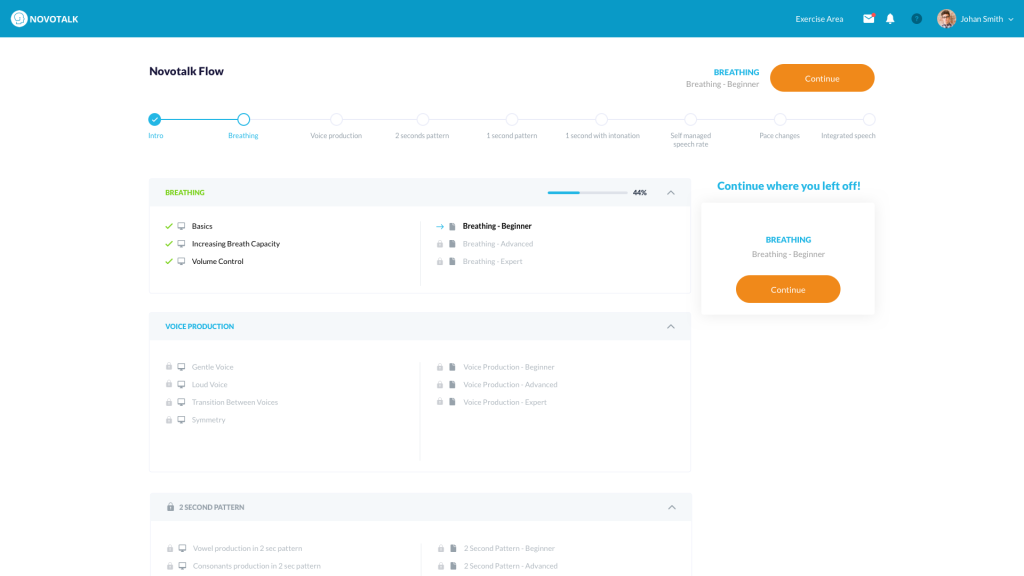Image resolution: width=1024 pixels, height=576 pixels.
Task: Collapse the Breathing section chevron
Action: point(671,192)
